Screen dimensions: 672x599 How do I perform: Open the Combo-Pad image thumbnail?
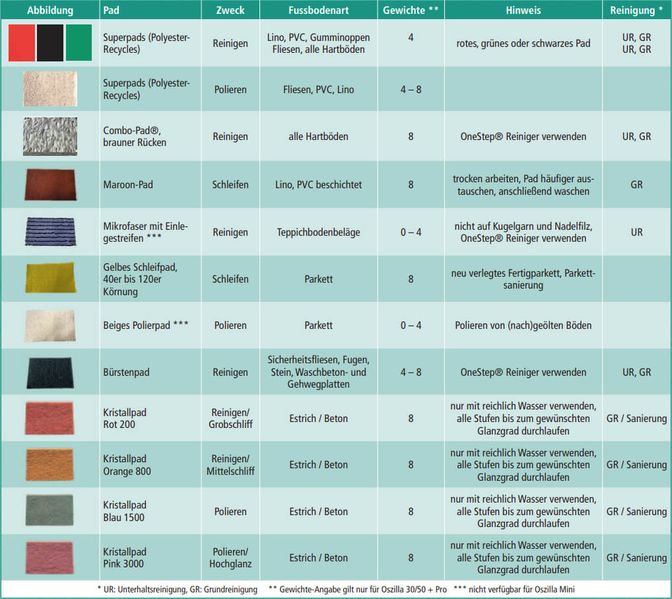(49, 137)
